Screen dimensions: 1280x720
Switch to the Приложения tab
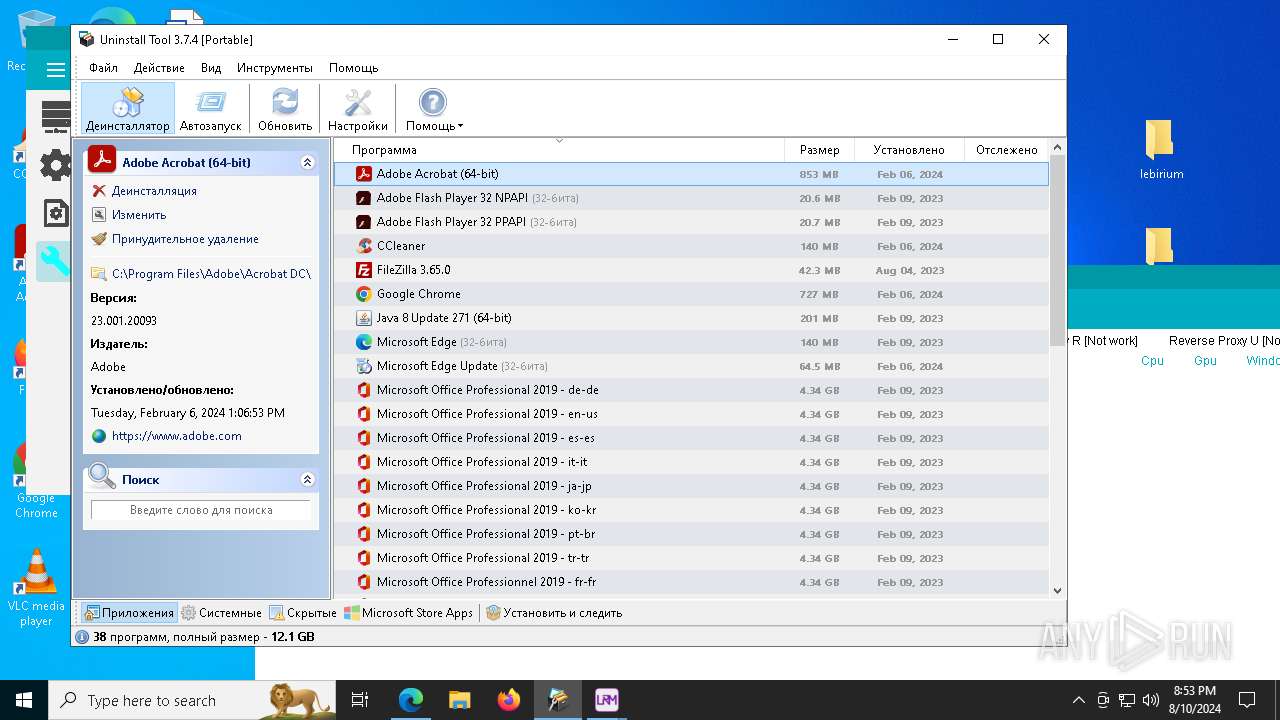(x=129, y=613)
